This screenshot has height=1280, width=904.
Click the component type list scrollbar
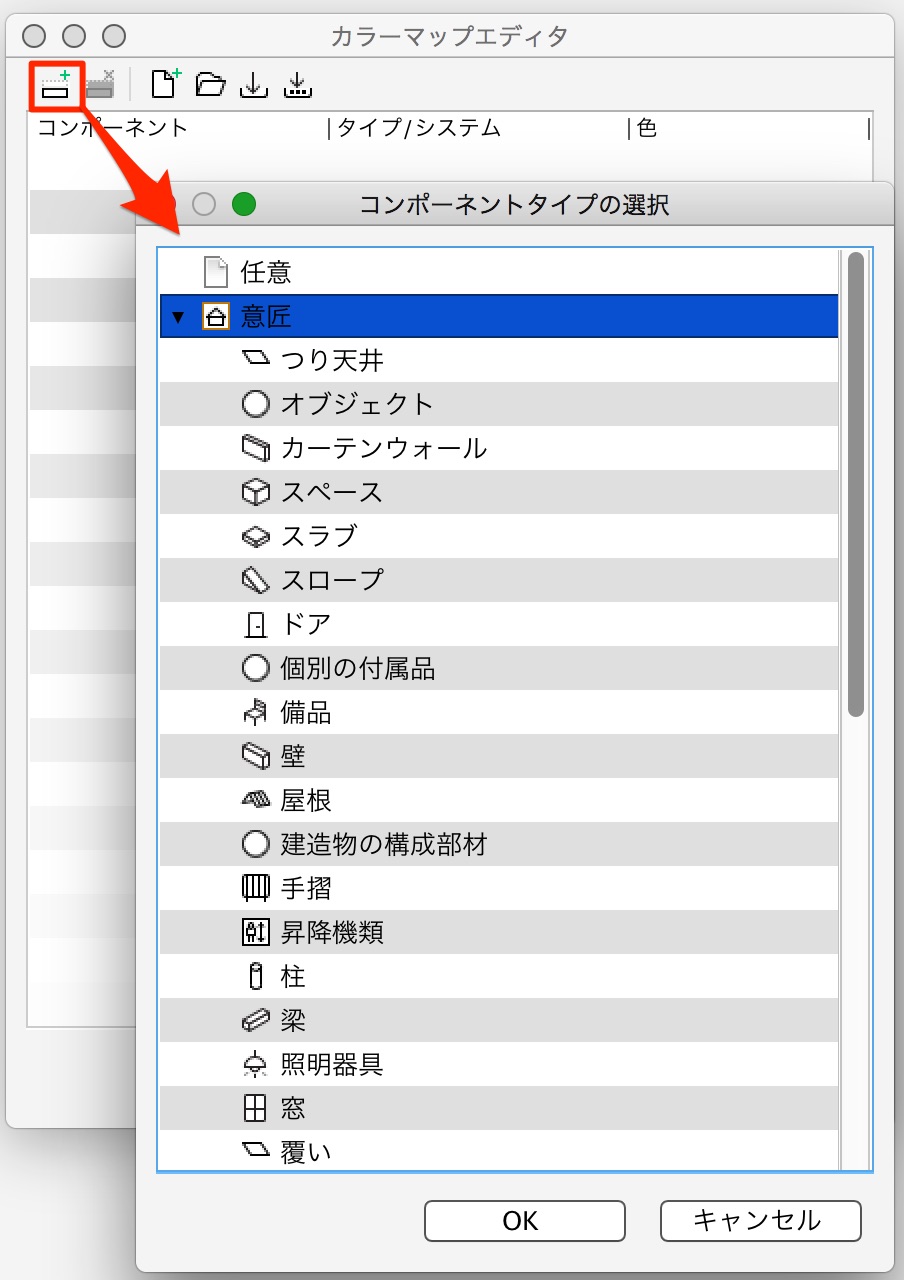tap(856, 484)
